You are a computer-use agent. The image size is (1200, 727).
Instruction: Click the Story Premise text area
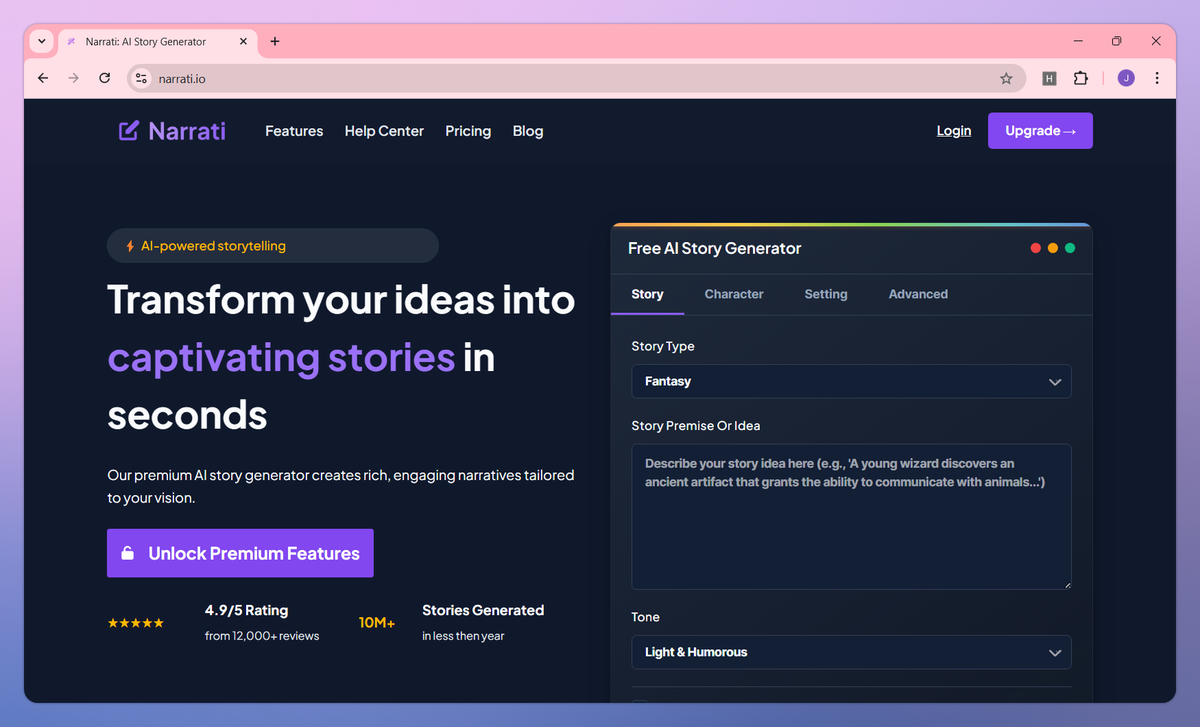point(851,517)
